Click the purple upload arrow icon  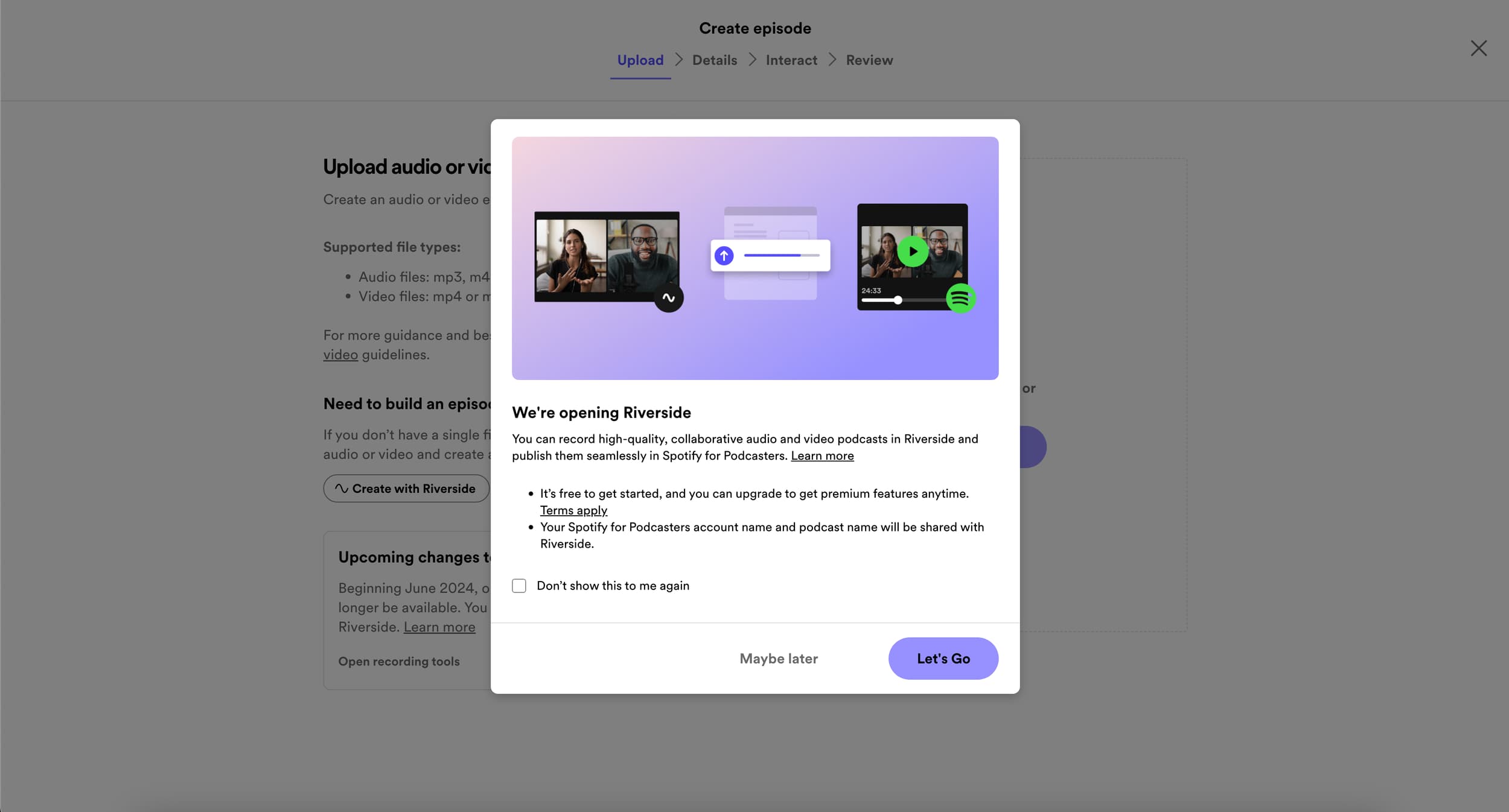tap(724, 256)
